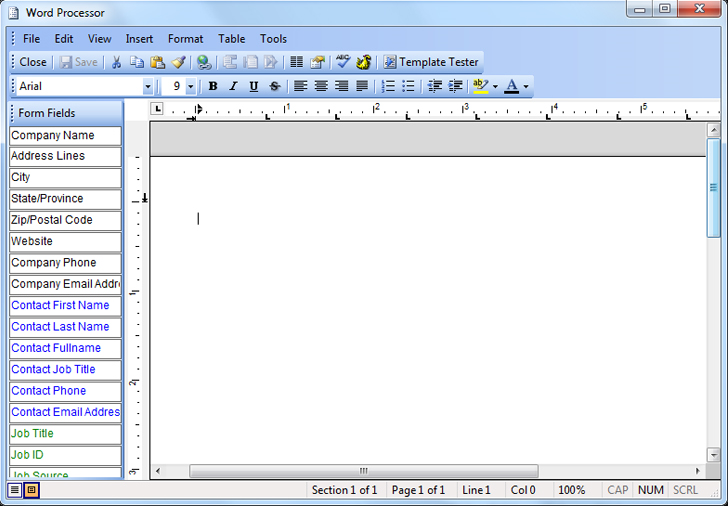Image resolution: width=728 pixels, height=506 pixels.
Task: Insert State/Province form field
Action: [65, 199]
